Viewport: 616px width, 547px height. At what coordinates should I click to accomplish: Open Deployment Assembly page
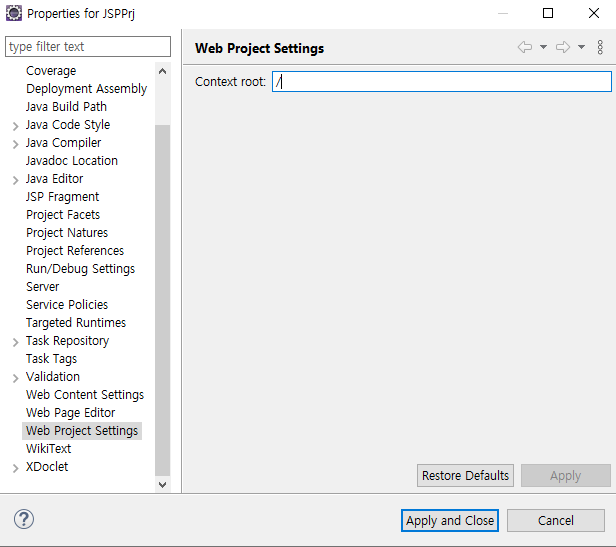pyautogui.click(x=86, y=88)
